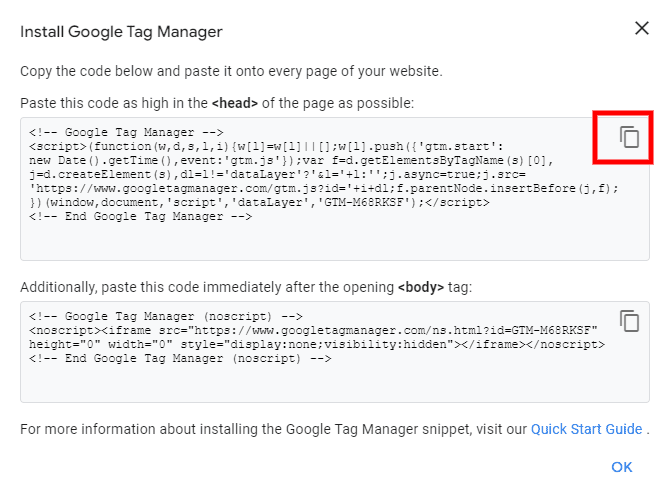Click the End Google Tag Manager comment line
The image size is (669, 489).
coord(140,216)
